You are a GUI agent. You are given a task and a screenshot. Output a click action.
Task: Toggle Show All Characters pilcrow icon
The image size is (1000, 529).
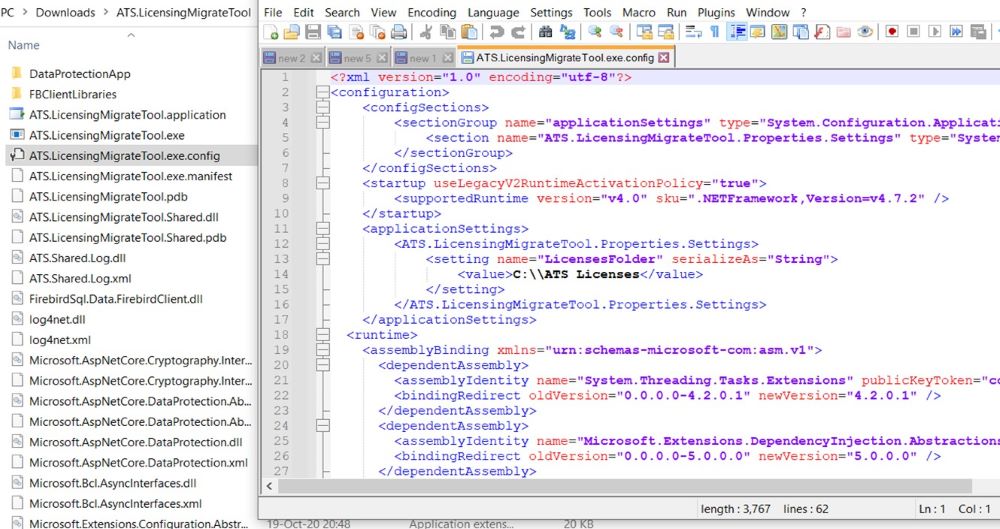pos(714,32)
